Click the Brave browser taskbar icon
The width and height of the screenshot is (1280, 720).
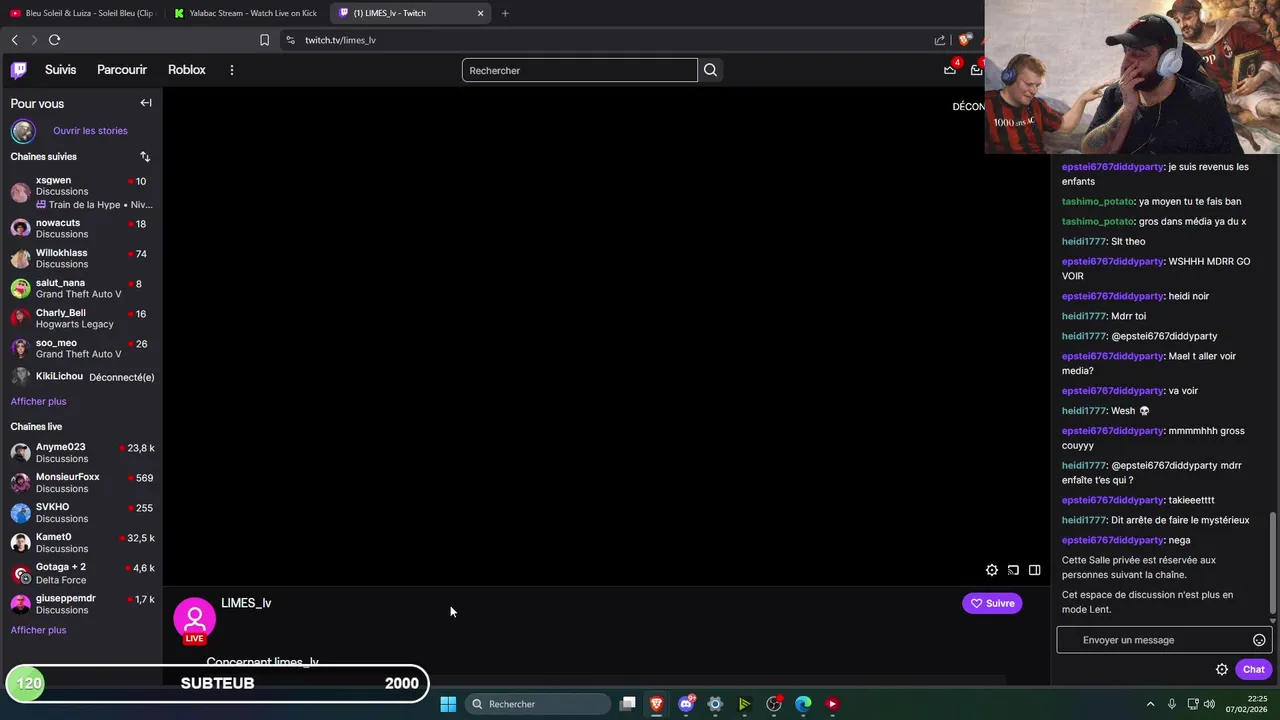(x=656, y=704)
